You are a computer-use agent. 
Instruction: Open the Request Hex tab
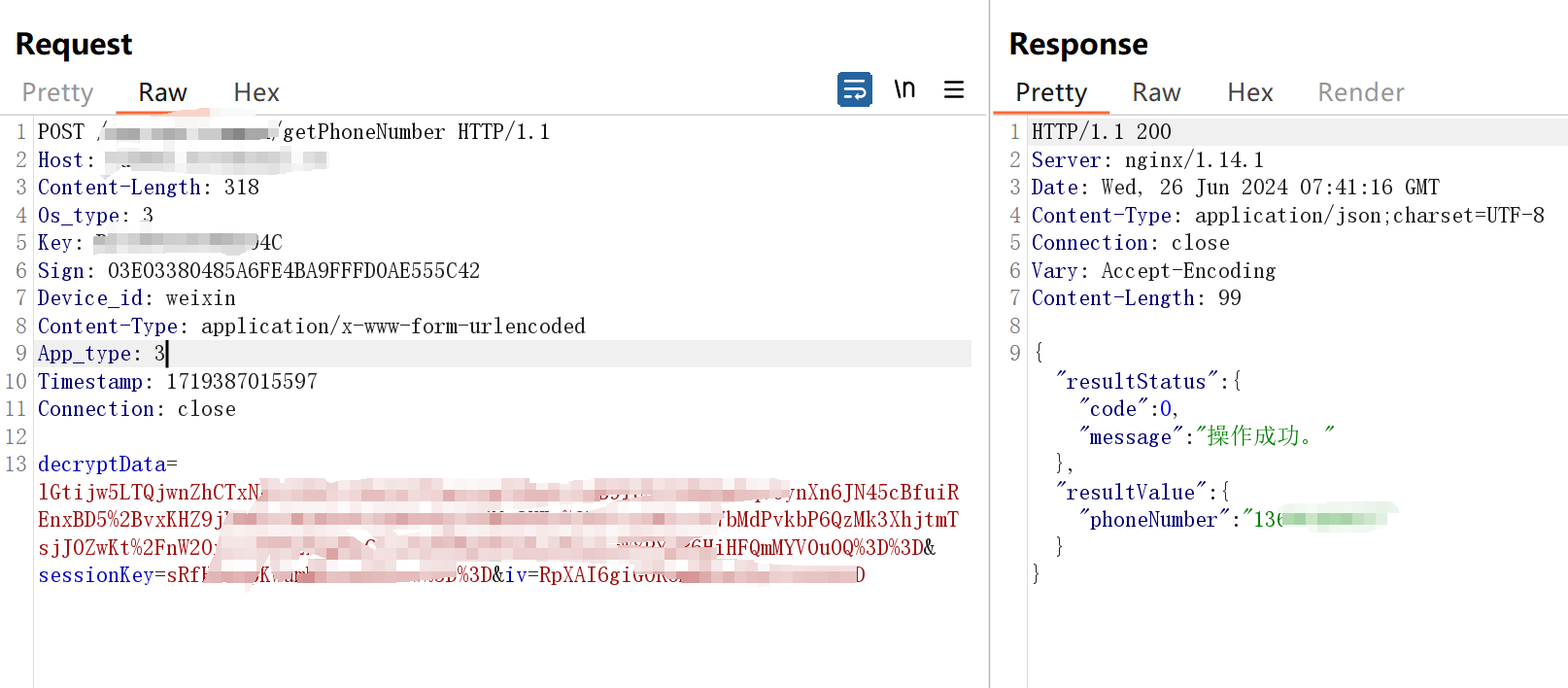pyautogui.click(x=256, y=92)
